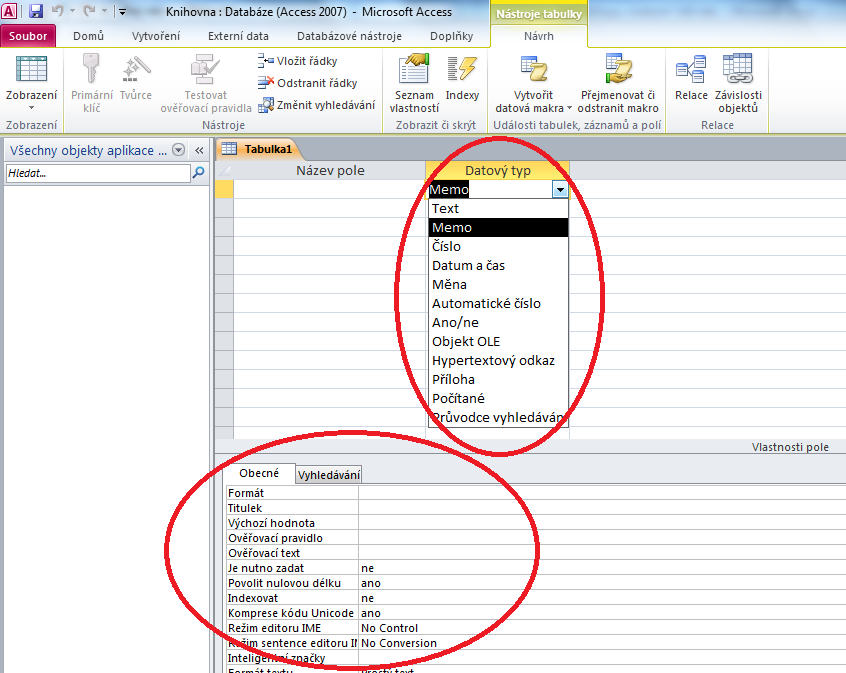
Task: Run Testovat ověřovací pravidla
Action: point(206,83)
